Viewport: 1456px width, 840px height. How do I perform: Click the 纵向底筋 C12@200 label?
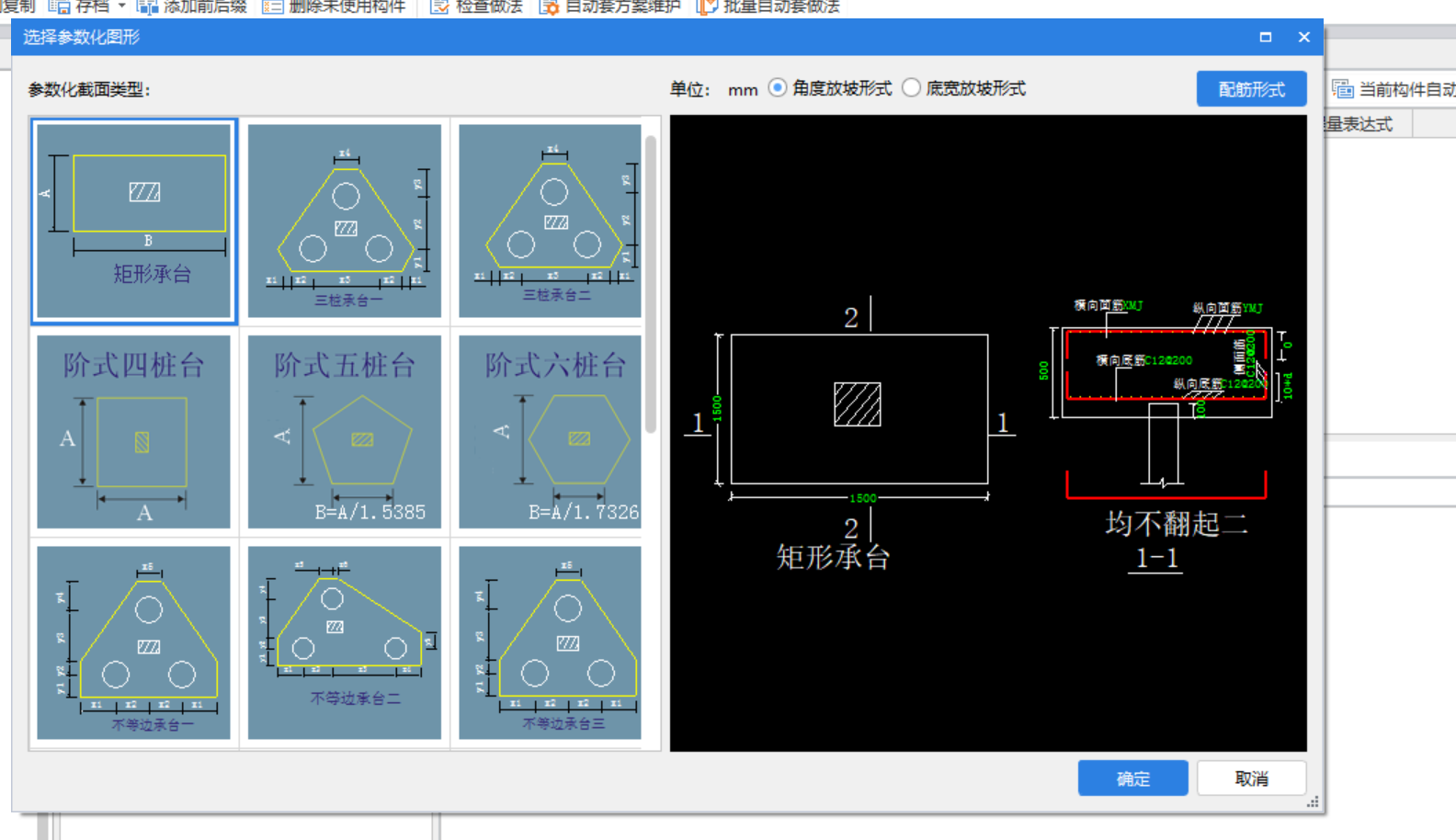[x=1219, y=383]
